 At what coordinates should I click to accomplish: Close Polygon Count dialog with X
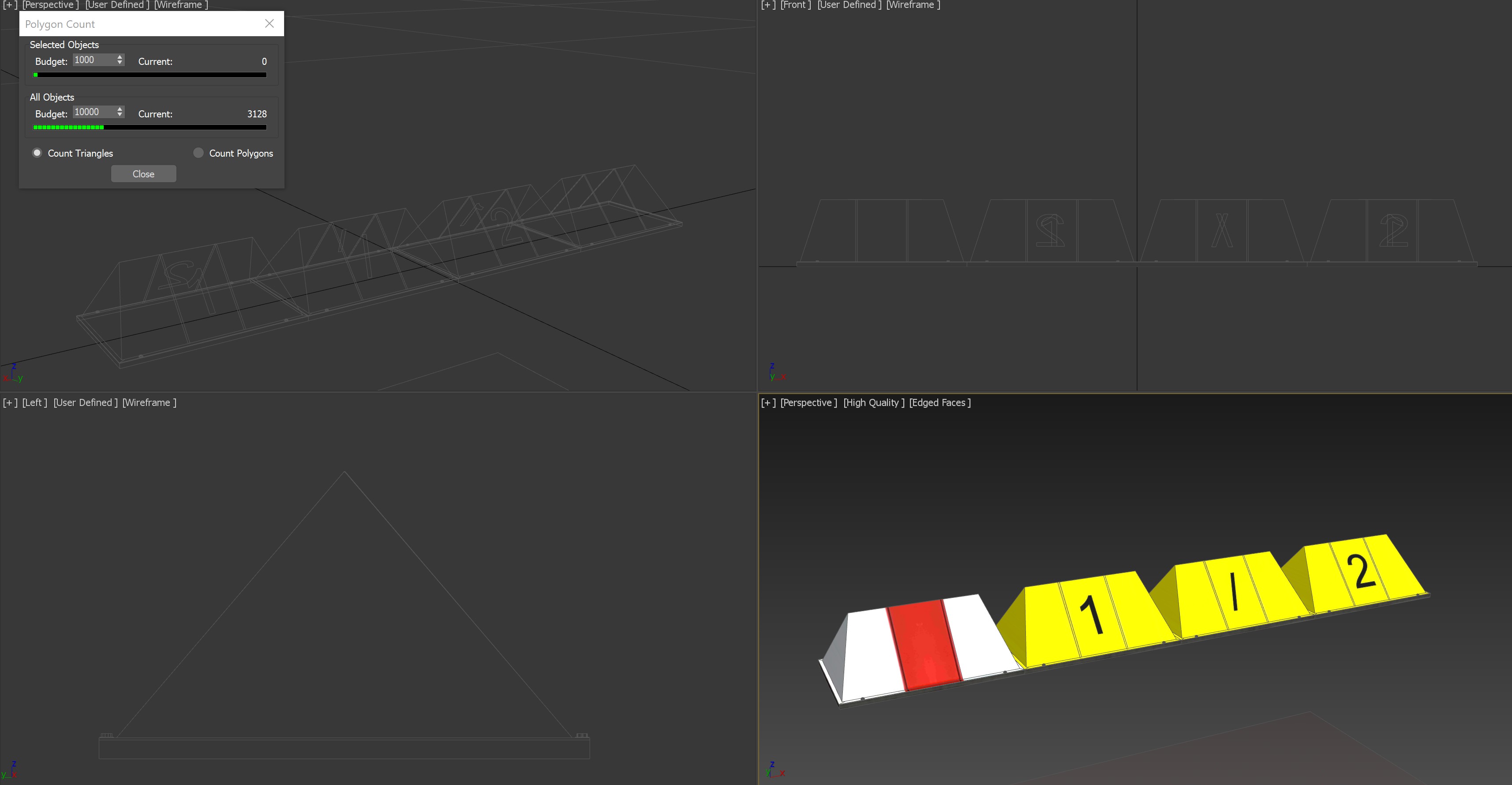pos(269,23)
